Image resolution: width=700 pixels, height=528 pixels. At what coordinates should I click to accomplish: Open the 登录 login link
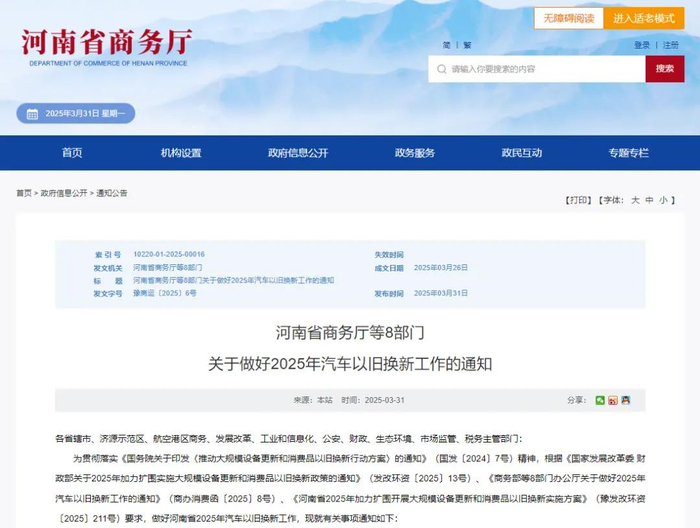(642, 45)
